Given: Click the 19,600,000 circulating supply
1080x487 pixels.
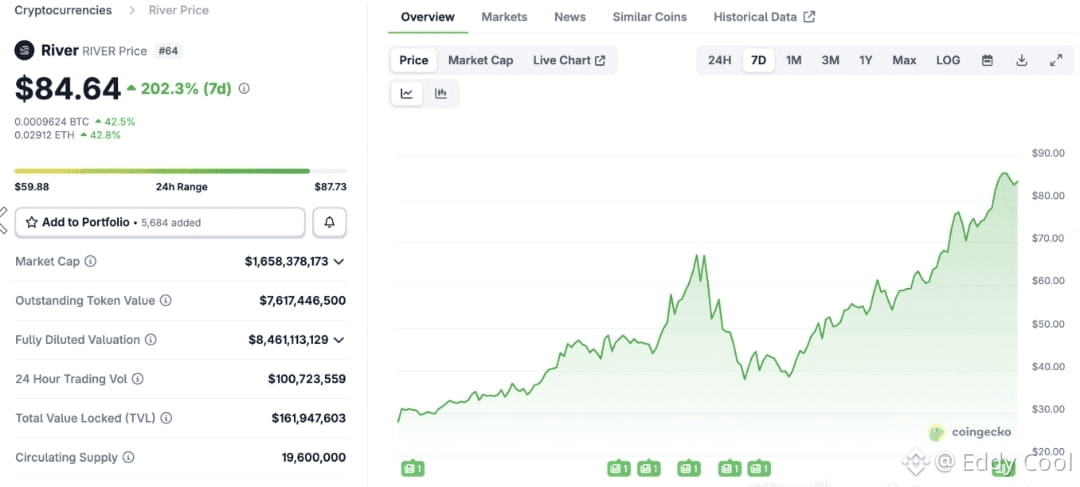Looking at the screenshot, I should pos(313,457).
